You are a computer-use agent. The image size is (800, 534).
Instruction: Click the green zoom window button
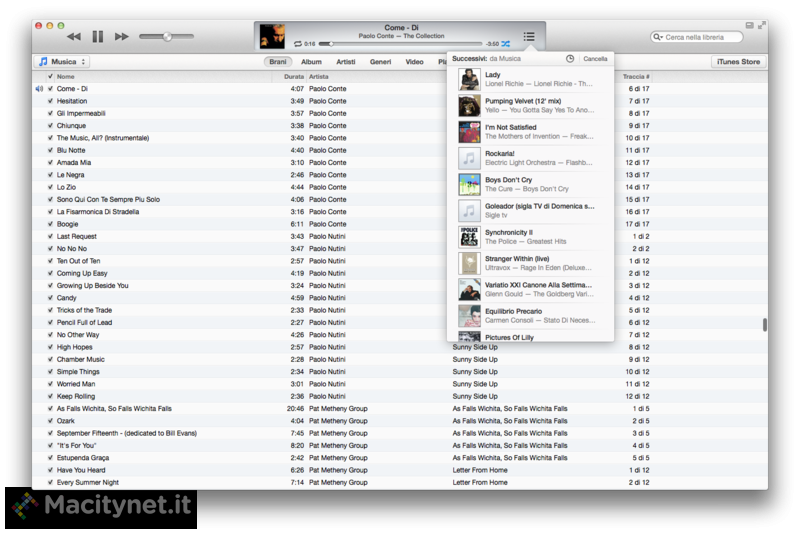tap(61, 26)
